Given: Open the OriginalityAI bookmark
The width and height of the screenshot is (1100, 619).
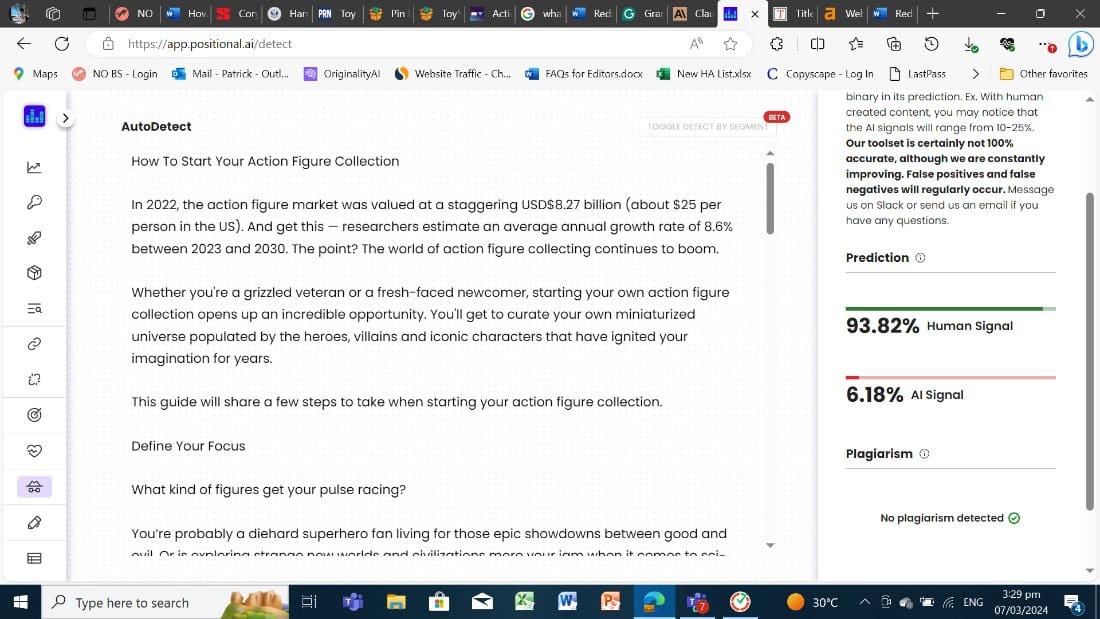Looking at the screenshot, I should coord(342,73).
